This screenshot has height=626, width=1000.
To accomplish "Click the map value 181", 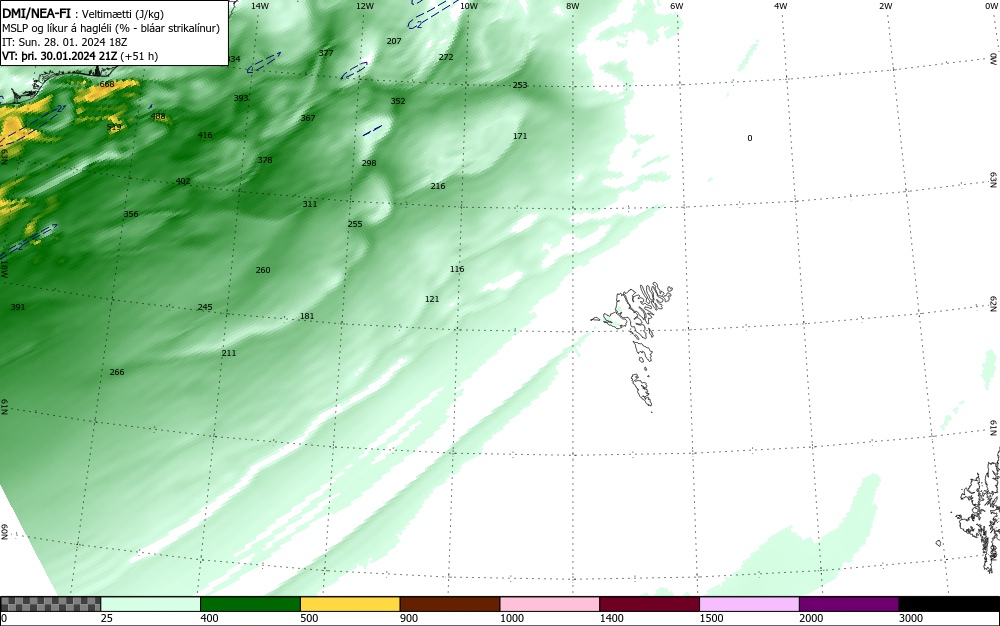I will tap(307, 316).
